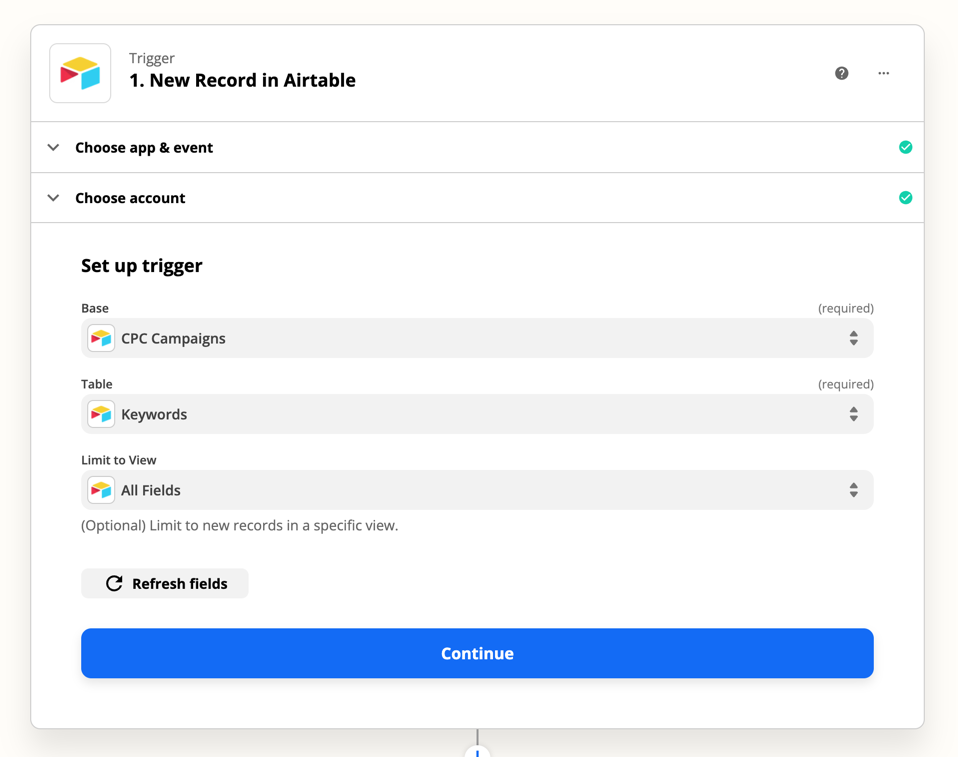The width and height of the screenshot is (958, 757).
Task: Click the Refresh fields button
Action: point(165,583)
